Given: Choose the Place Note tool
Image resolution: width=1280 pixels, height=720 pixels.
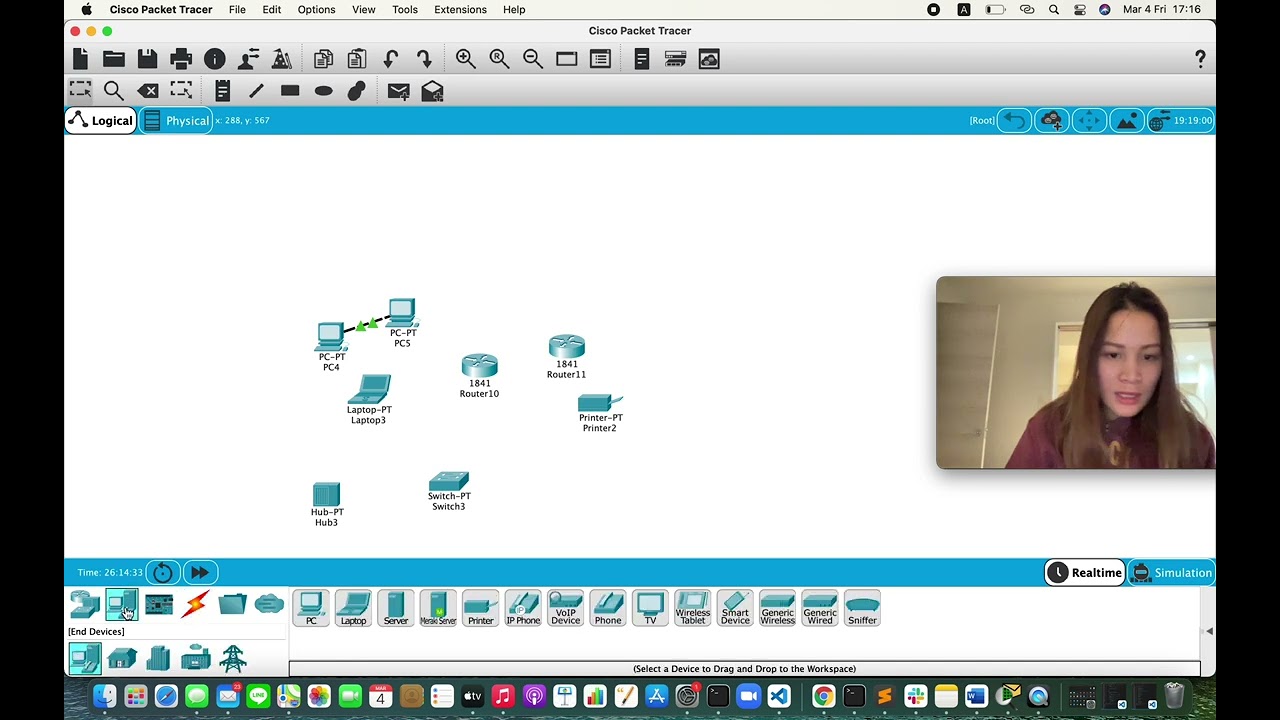Looking at the screenshot, I should pyautogui.click(x=223, y=91).
